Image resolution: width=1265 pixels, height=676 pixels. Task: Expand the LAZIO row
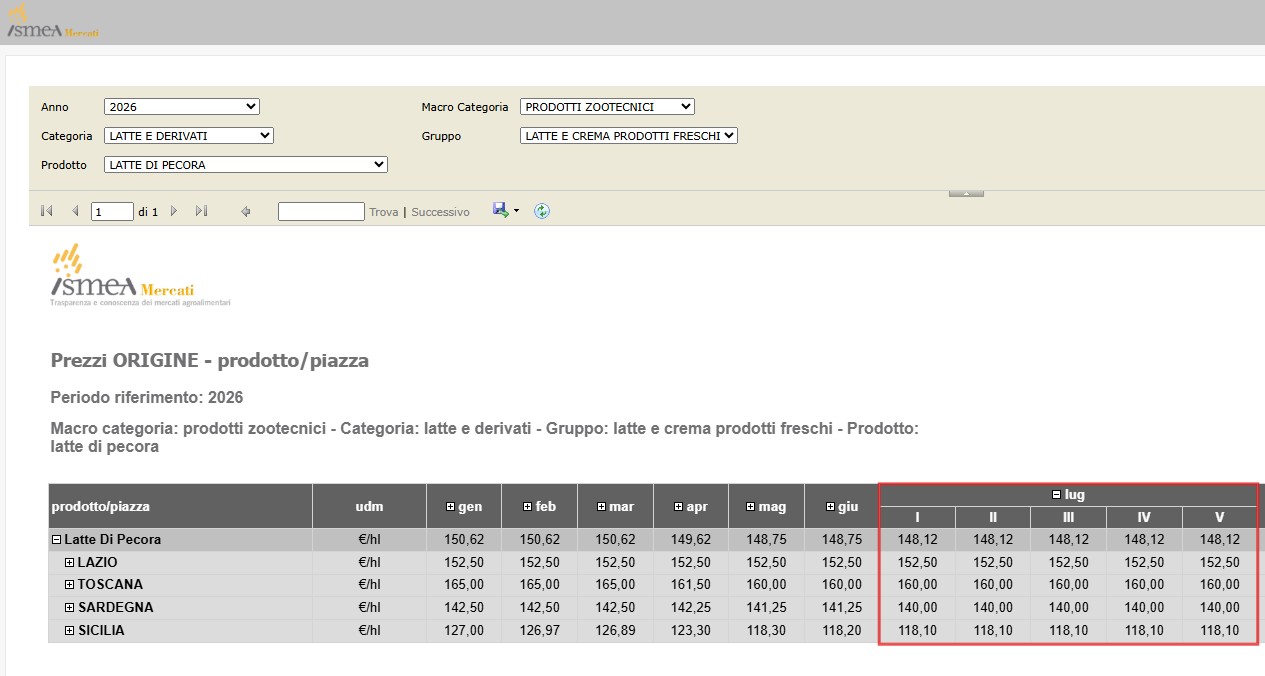pyautogui.click(x=70, y=563)
